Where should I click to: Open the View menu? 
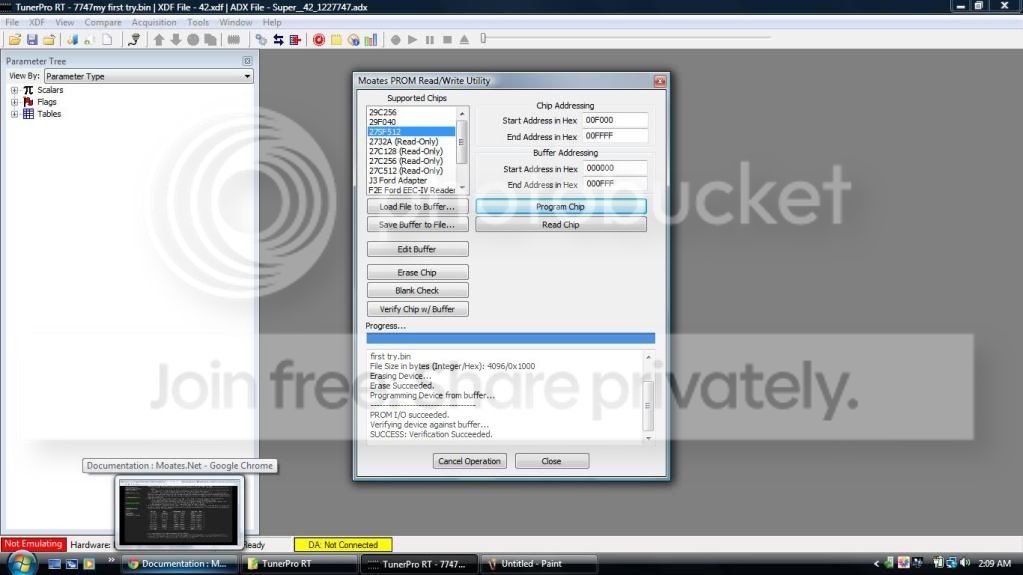click(x=65, y=22)
